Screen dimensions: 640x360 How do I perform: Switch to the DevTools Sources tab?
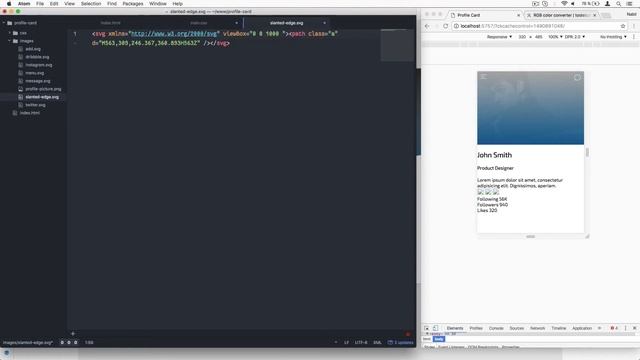[x=516, y=328]
